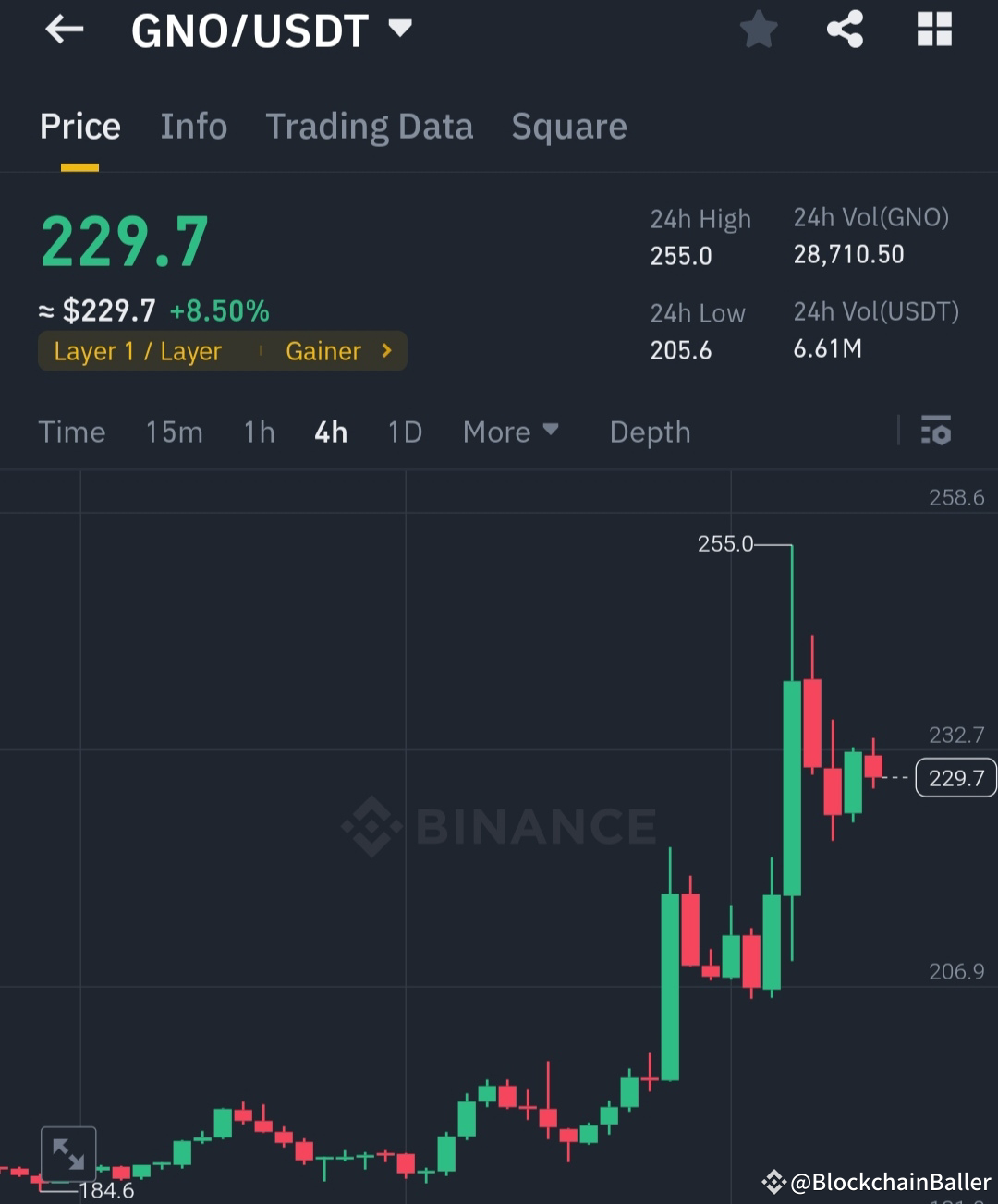Open the Square tab

[569, 127]
